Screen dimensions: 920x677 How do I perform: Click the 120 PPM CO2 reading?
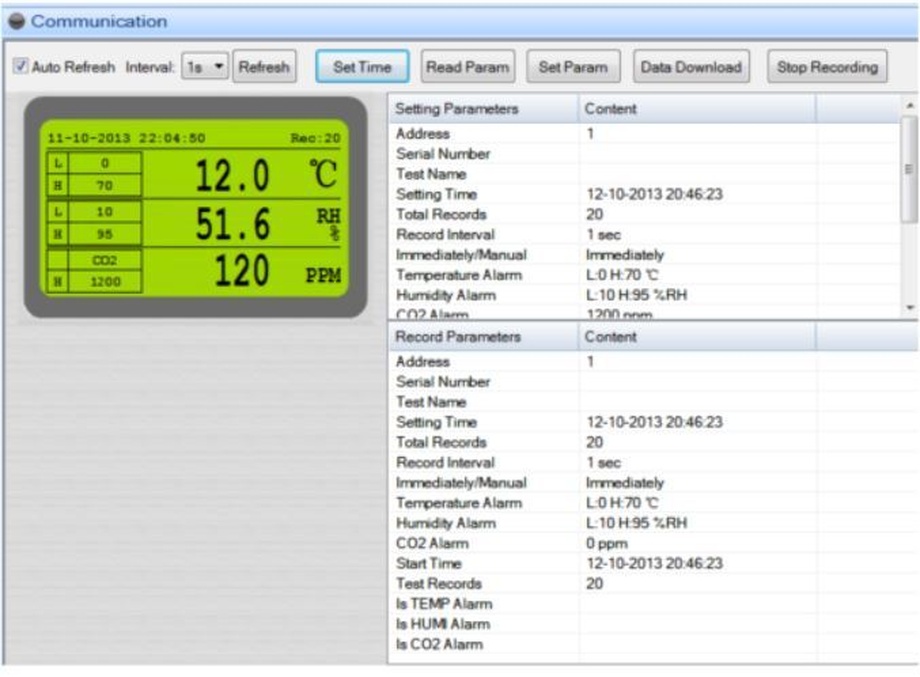(x=242, y=270)
